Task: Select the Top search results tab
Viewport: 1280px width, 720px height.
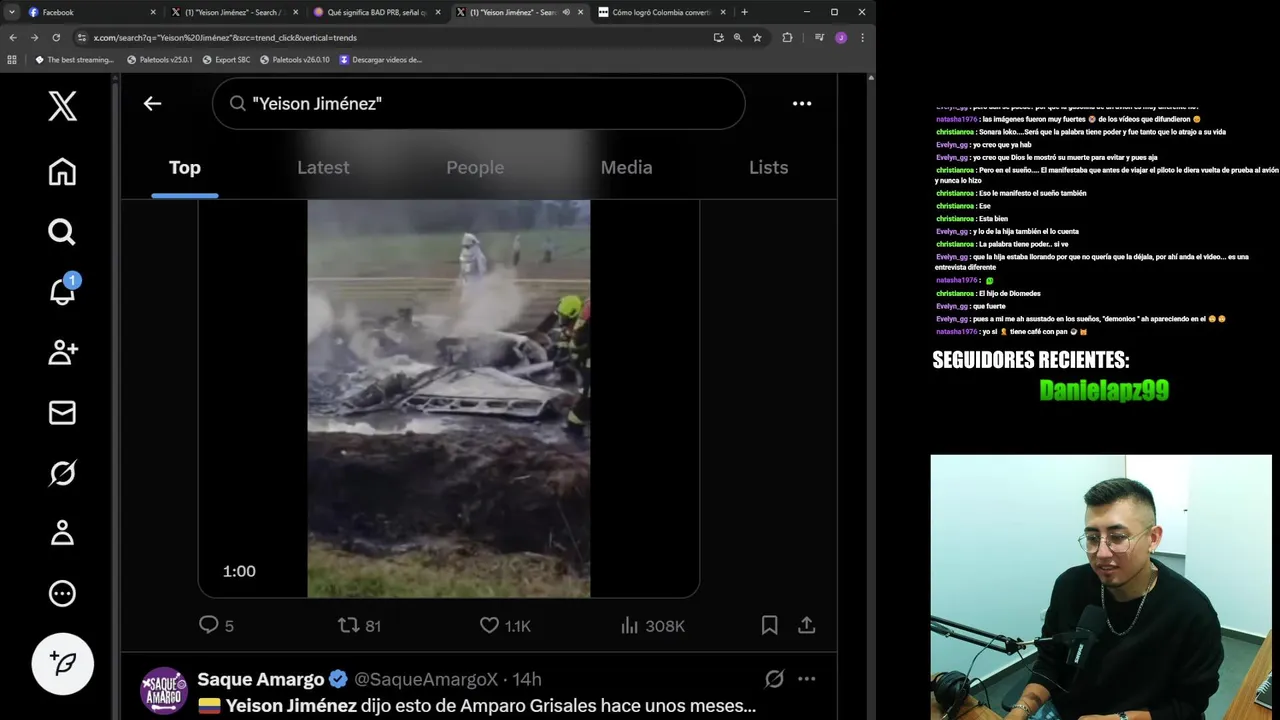Action: click(x=185, y=168)
